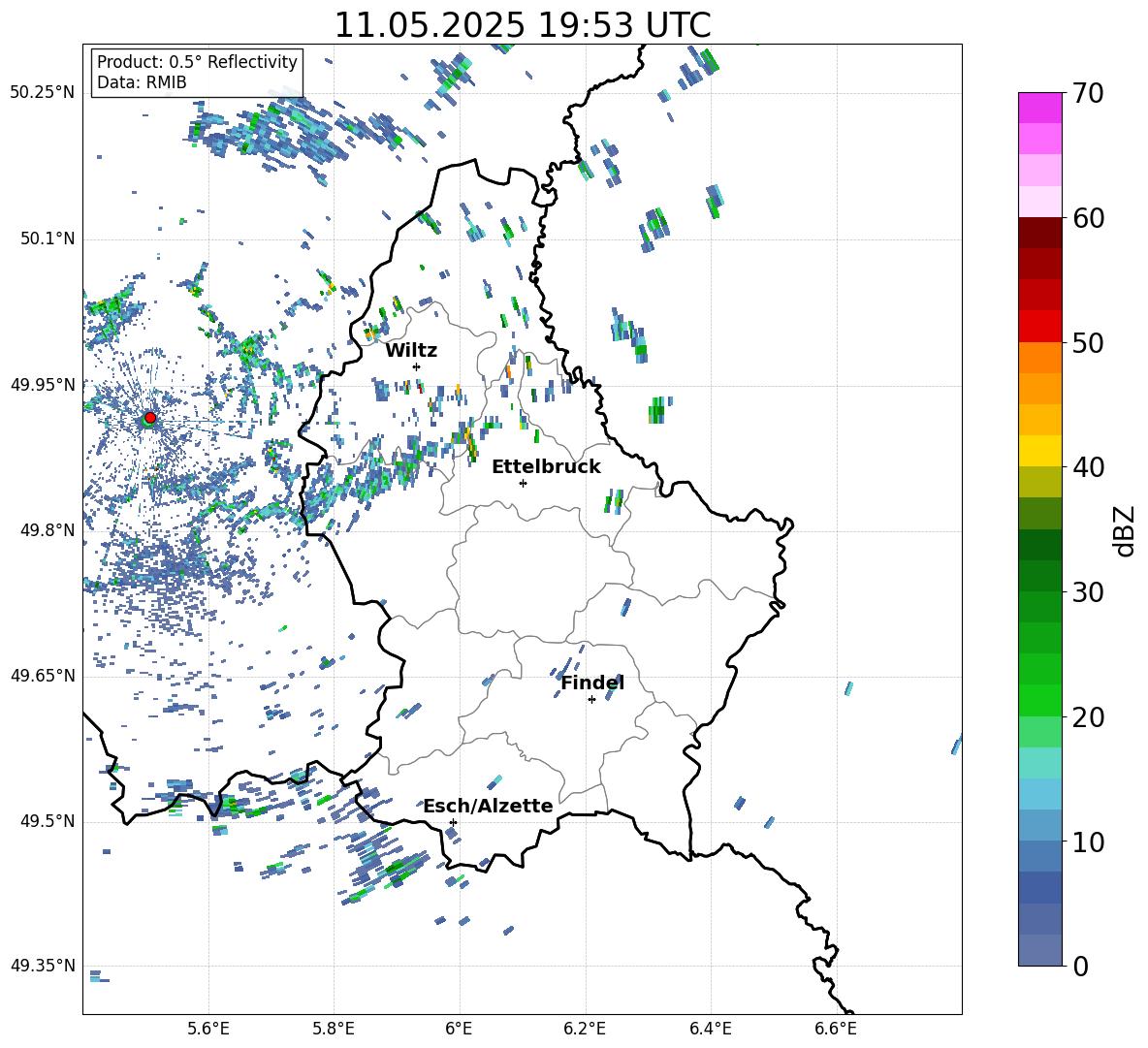Click the cross marker below Ettelbruck
This screenshot has width=1148, height=1048.
523,483
